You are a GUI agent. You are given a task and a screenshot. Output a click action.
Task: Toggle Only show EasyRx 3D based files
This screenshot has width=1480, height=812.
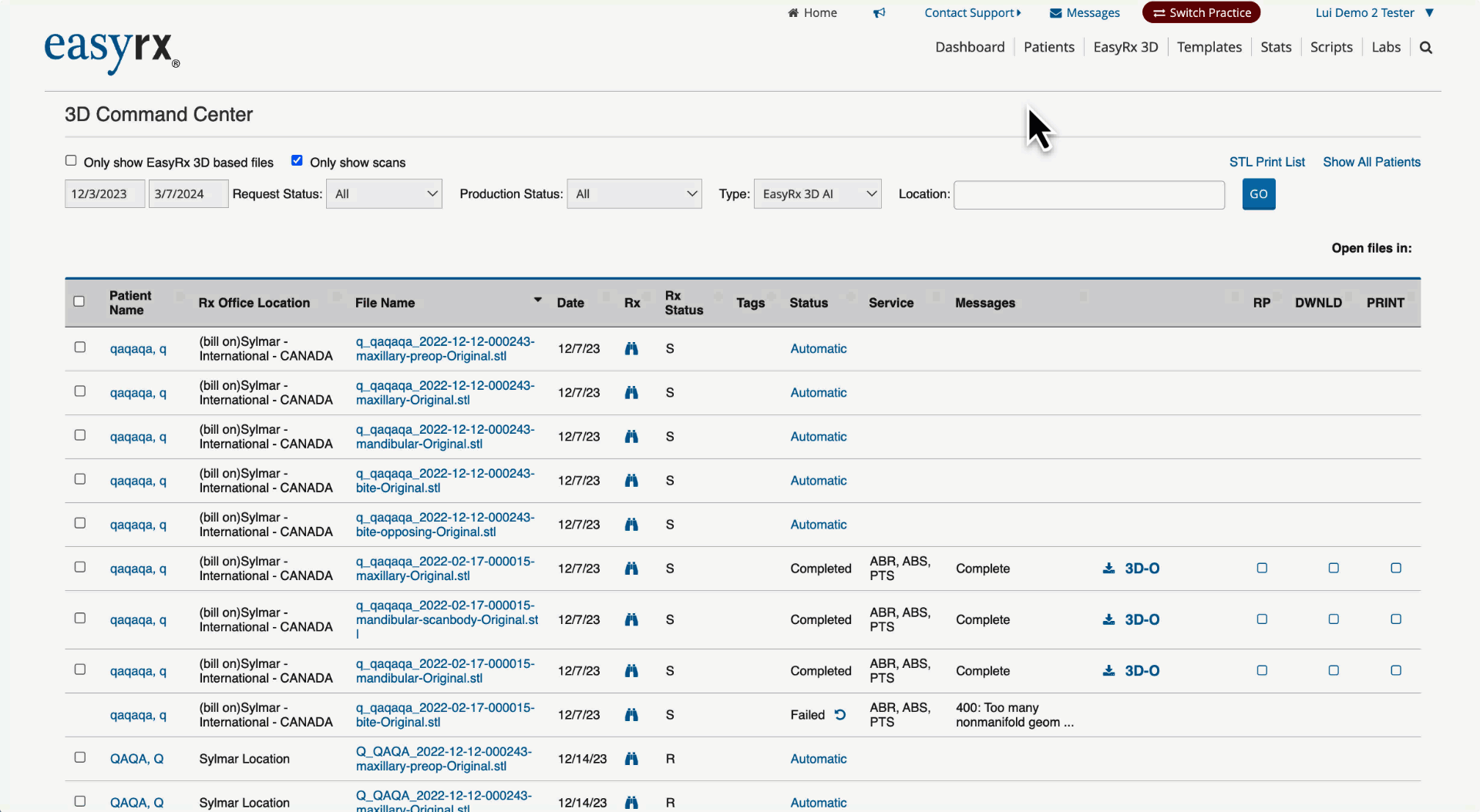(71, 161)
